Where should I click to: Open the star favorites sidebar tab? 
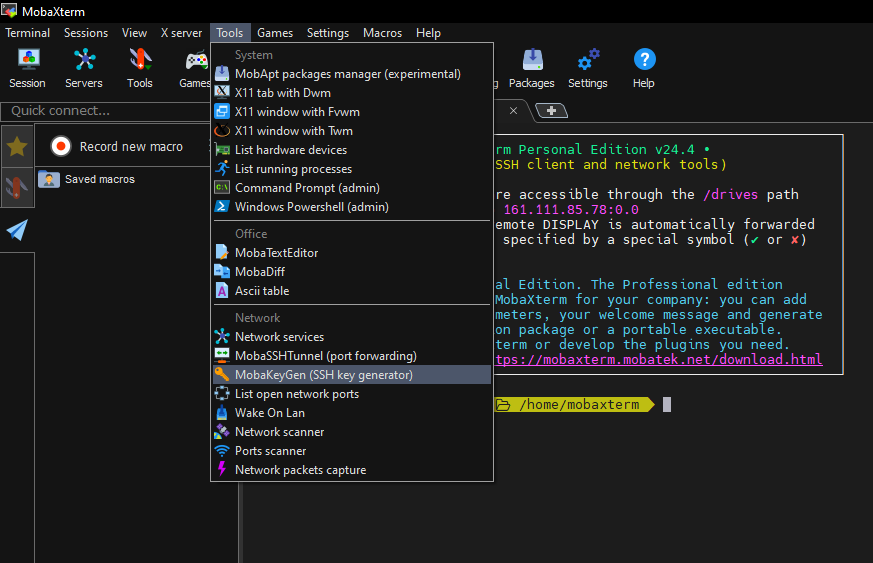17,146
